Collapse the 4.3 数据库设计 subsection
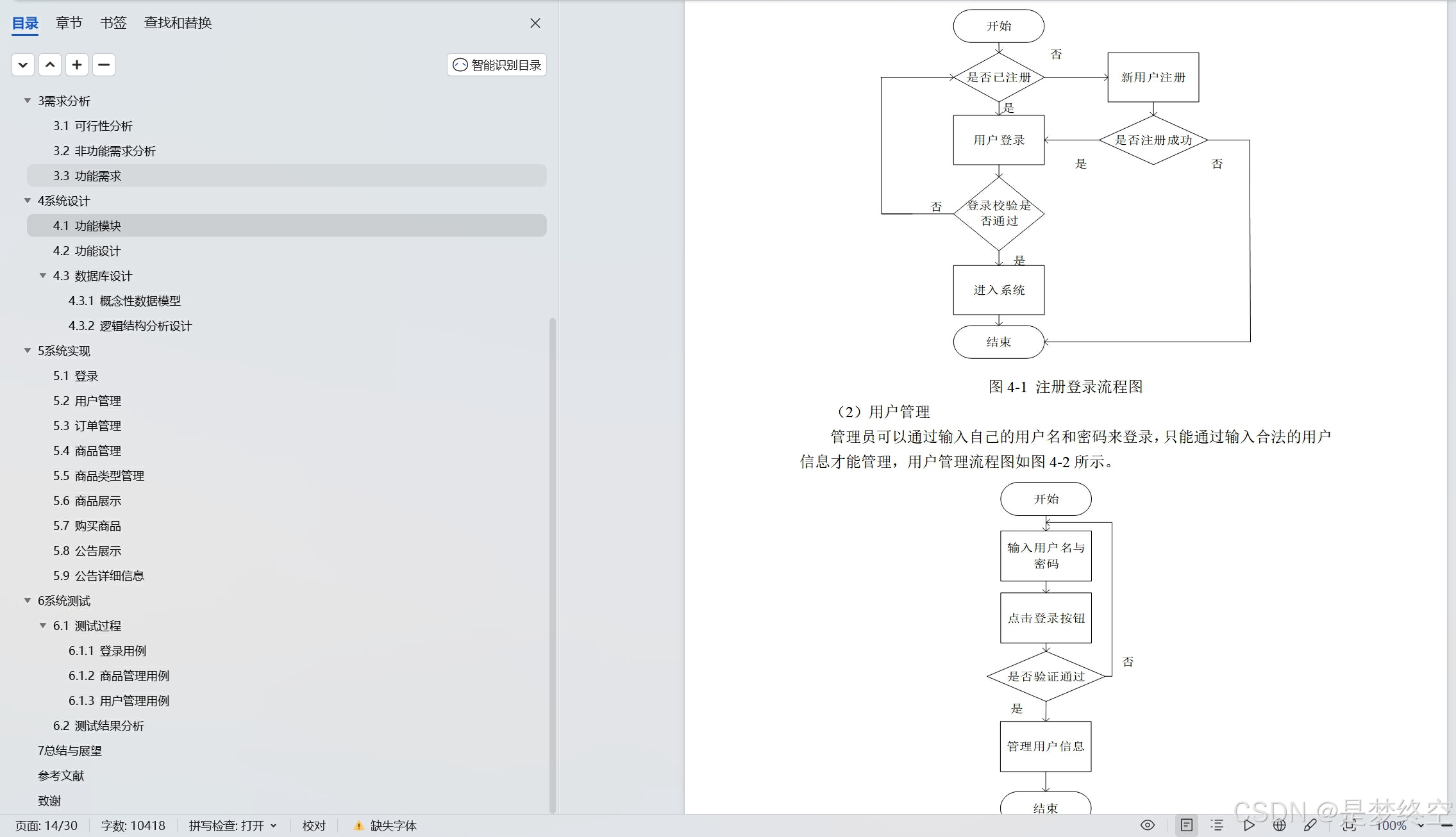Viewport: 1456px width, 837px height. coord(43,276)
